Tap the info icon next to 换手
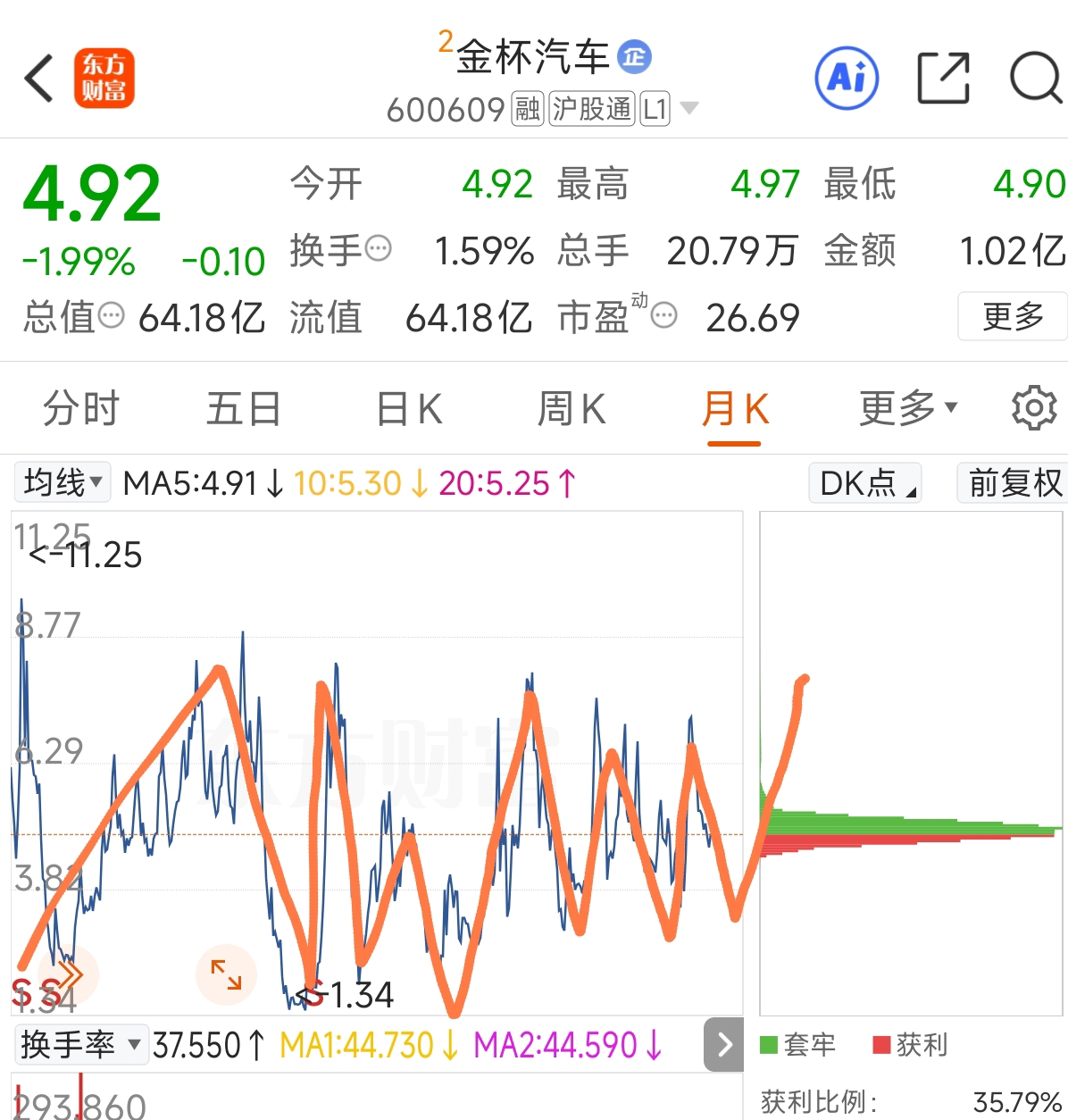Image resolution: width=1068 pixels, height=1120 pixels. [379, 247]
